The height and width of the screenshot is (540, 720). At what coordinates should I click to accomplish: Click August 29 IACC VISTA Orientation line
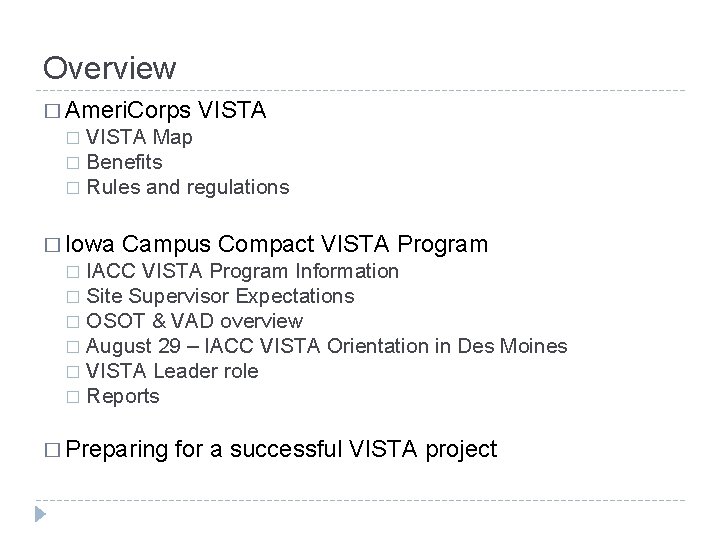(326, 346)
